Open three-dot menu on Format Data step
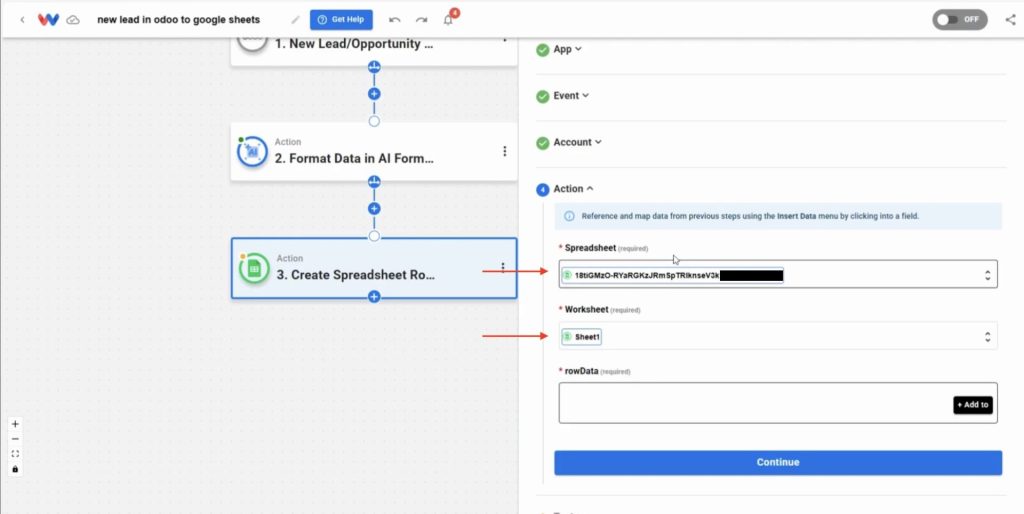This screenshot has height=514, width=1024. click(504, 151)
